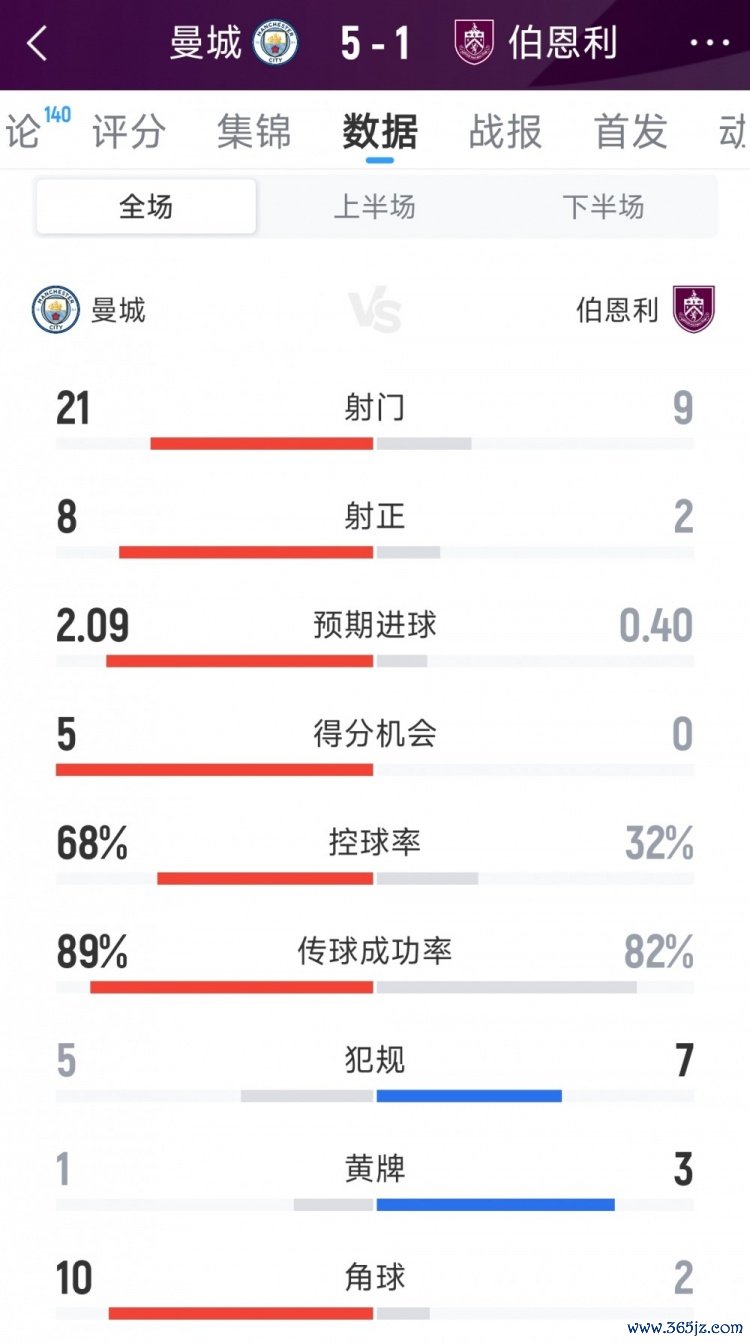Image resolution: width=750 pixels, height=1343 pixels.
Task: Tap Burnley crest in header
Action: click(474, 43)
